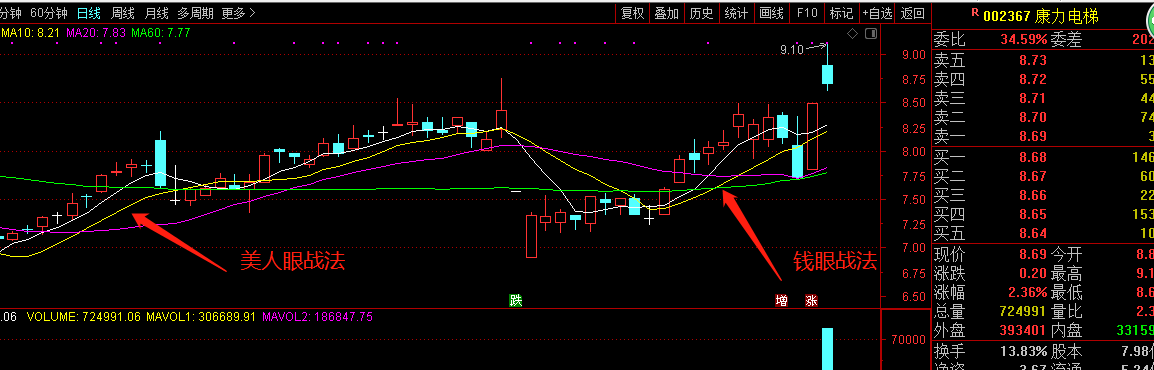Click the red 增 marker badge
Screen dimensions: 1154x370
(x=782, y=300)
